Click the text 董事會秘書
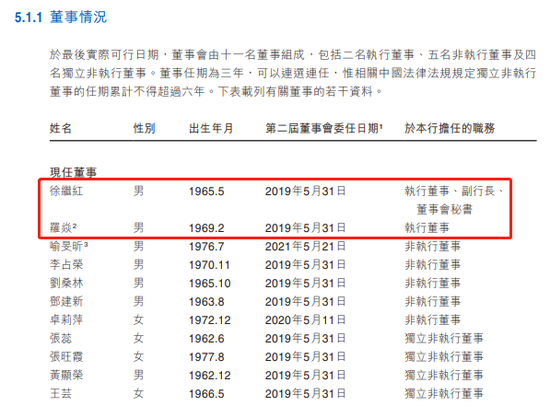 click(444, 209)
